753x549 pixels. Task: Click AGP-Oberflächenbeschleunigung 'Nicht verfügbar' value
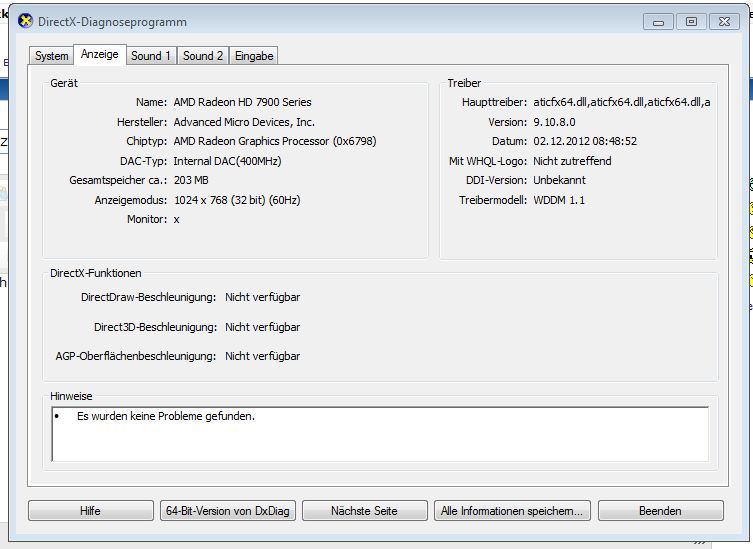[263, 356]
